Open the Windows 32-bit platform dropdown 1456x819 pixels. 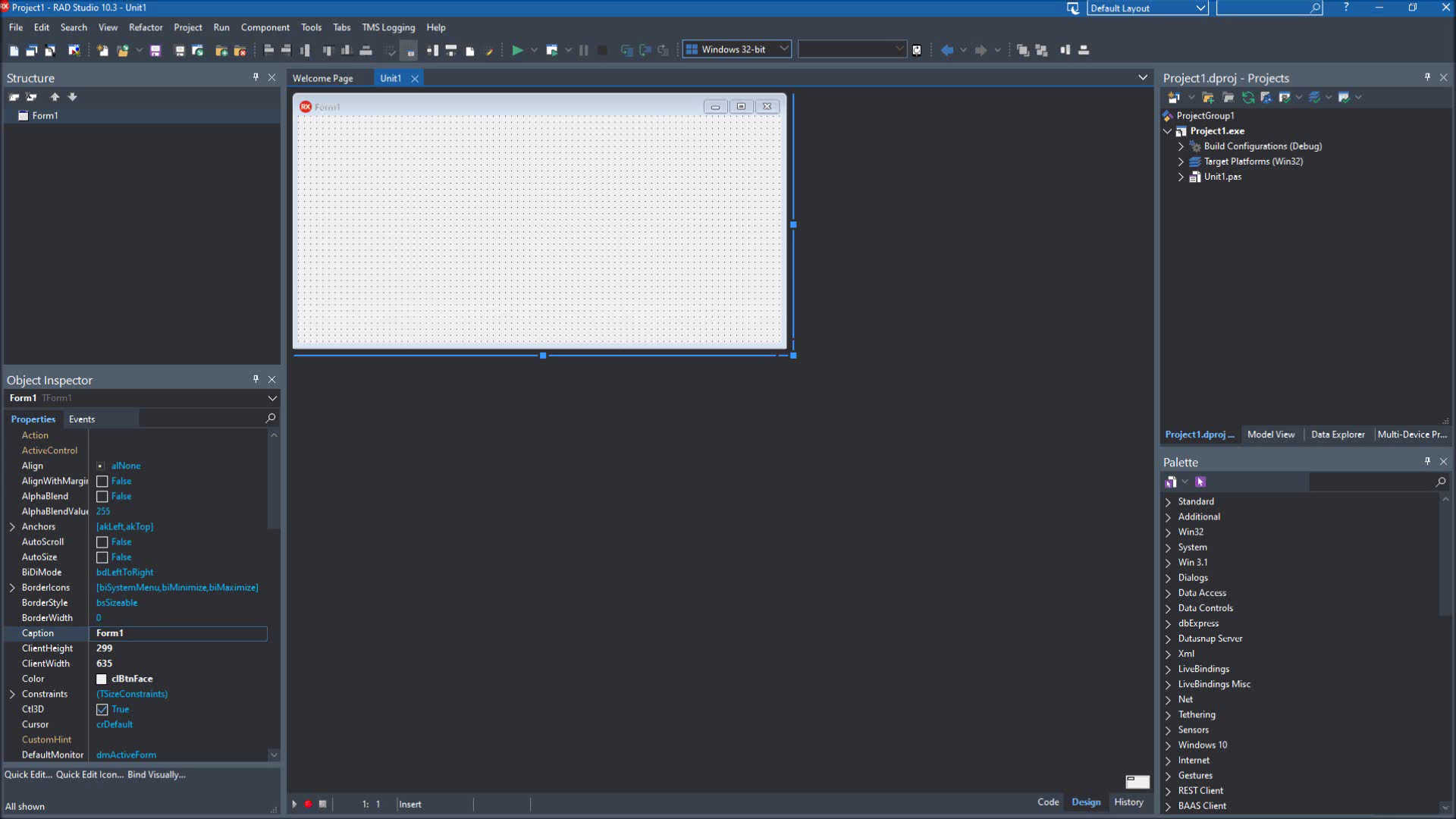pos(784,49)
